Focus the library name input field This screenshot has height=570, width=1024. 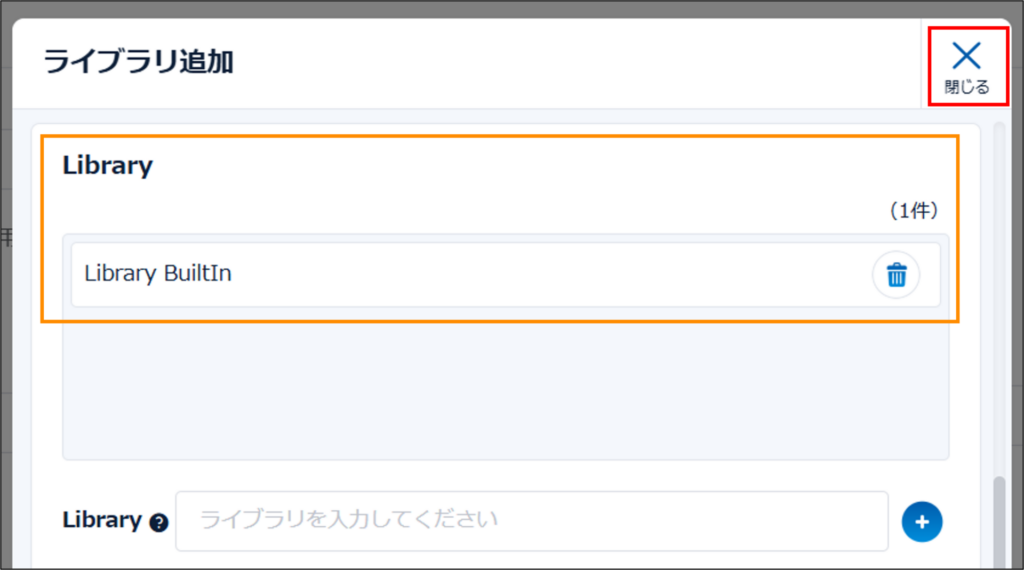pyautogui.click(x=531, y=521)
